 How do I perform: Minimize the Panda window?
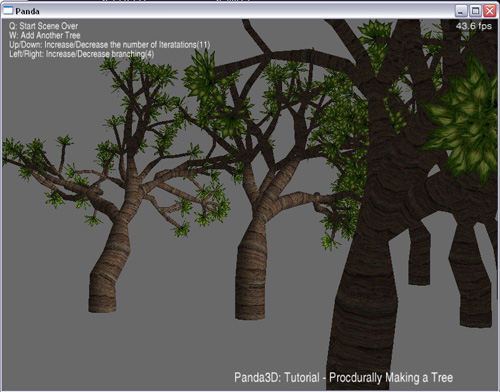coord(461,11)
